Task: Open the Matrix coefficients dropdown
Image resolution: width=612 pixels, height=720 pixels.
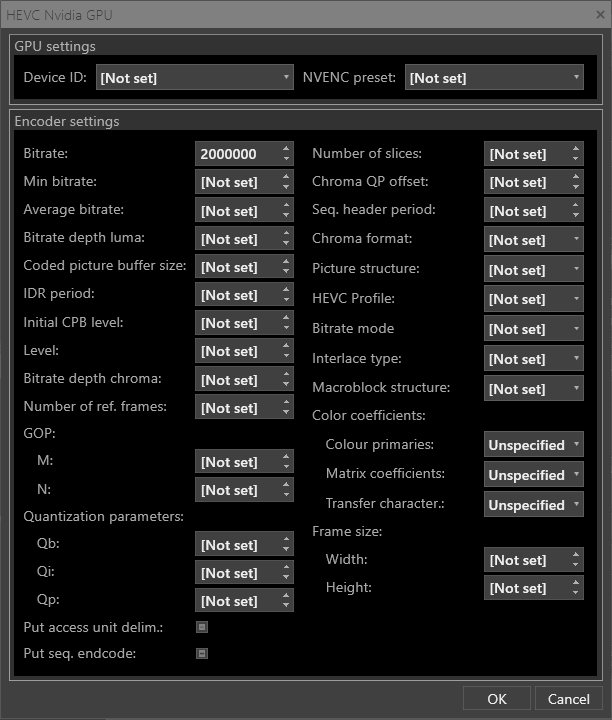Action: 533,474
